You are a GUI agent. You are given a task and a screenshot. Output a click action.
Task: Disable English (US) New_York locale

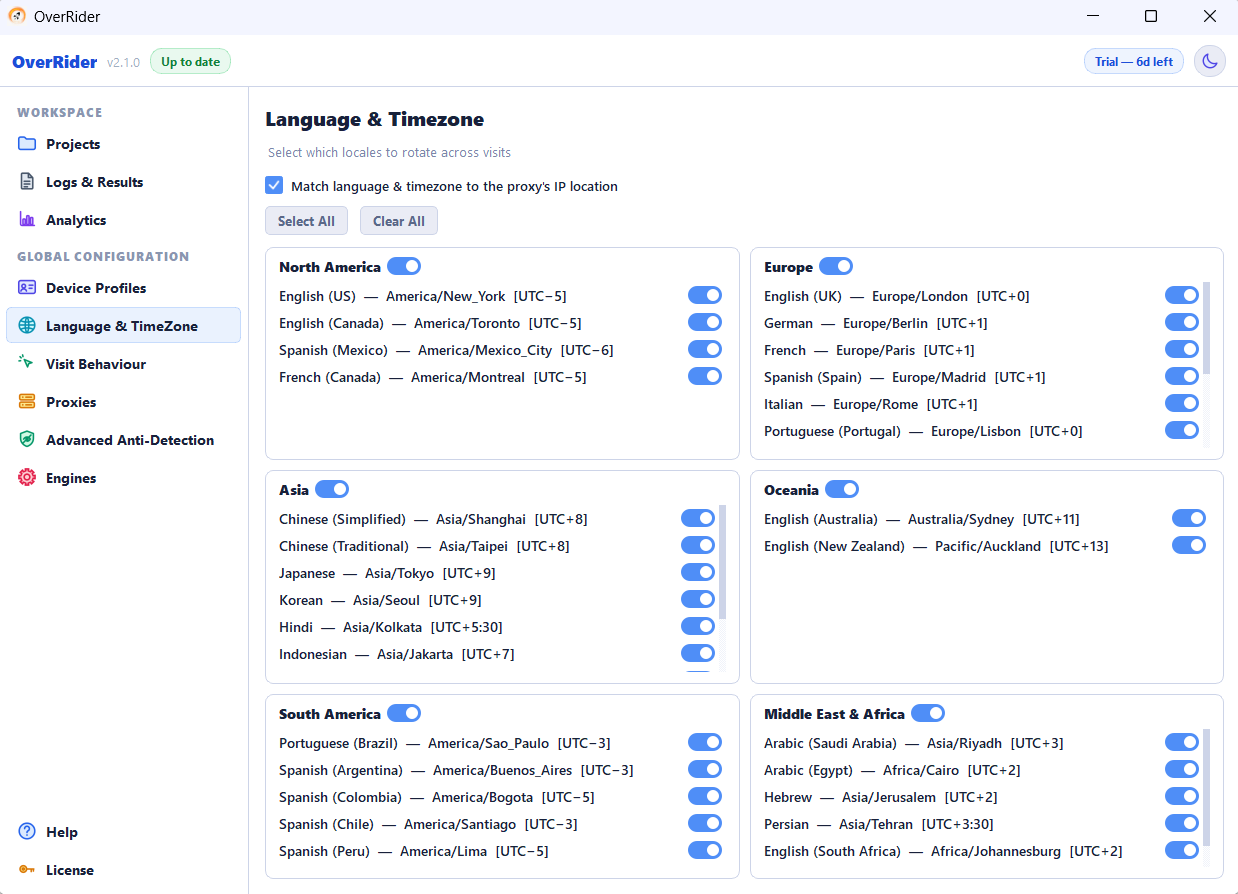pos(705,295)
